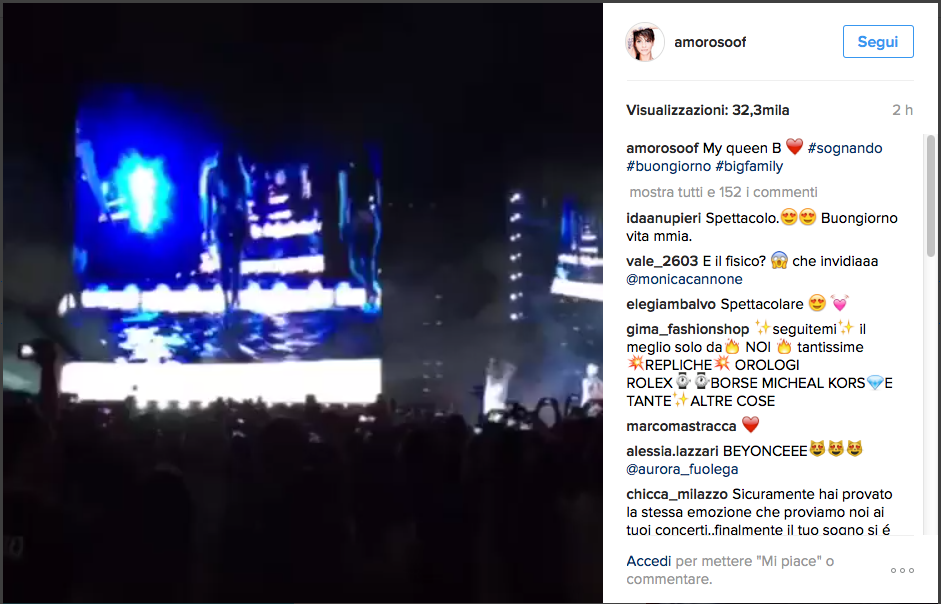941x604 pixels.
Task: Open the three-dots more options menu
Action: coord(902,570)
